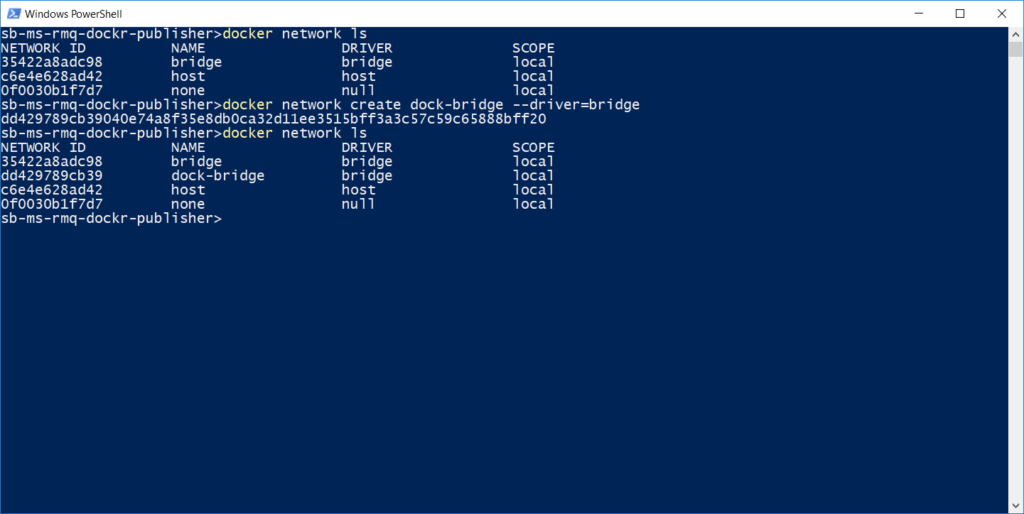Maximize the Windows PowerShell window
Viewport: 1024px width, 514px height.
tap(960, 13)
